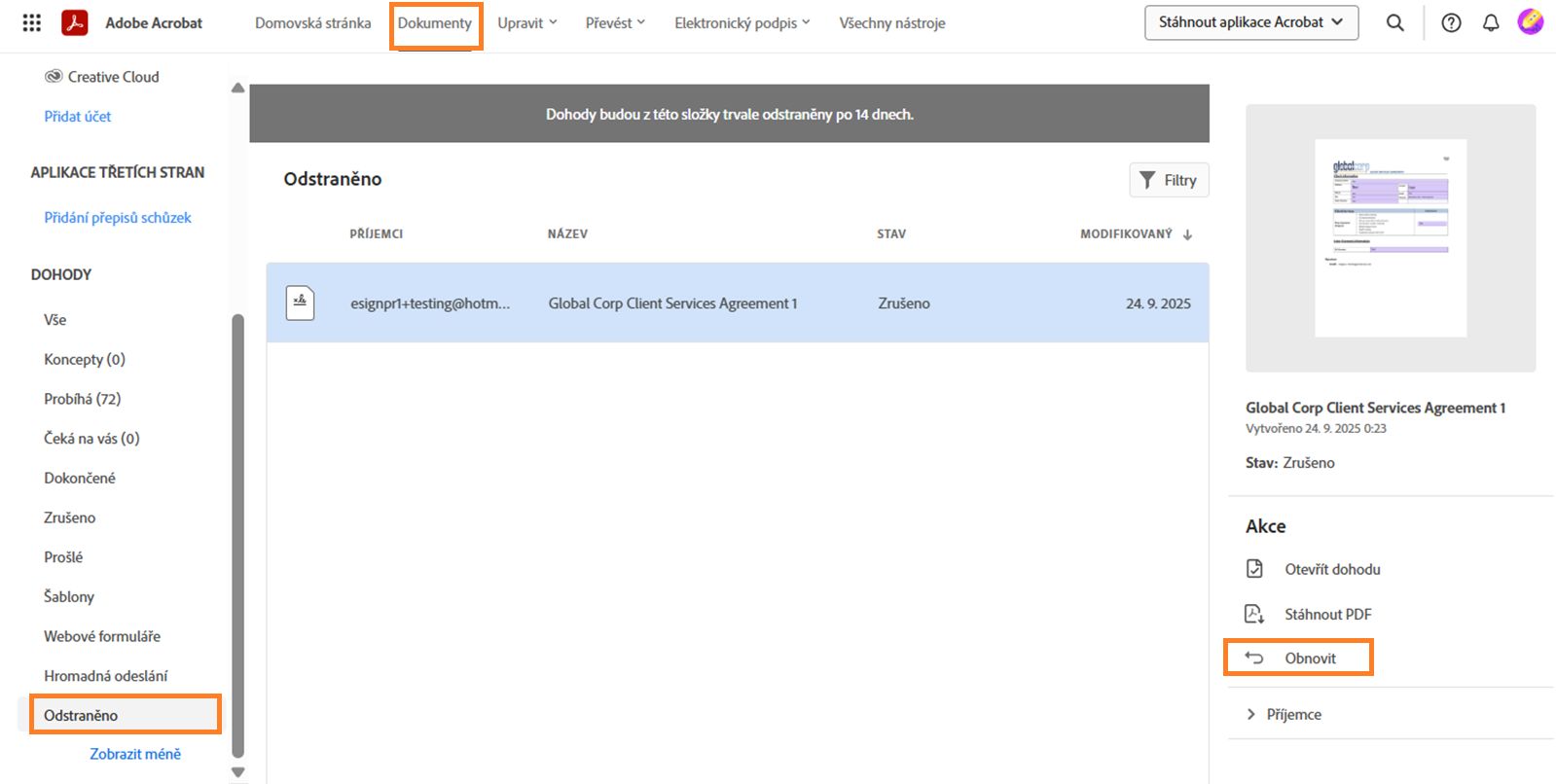Select the Vše agreements filter
Image resolution: width=1556 pixels, height=784 pixels.
55,319
